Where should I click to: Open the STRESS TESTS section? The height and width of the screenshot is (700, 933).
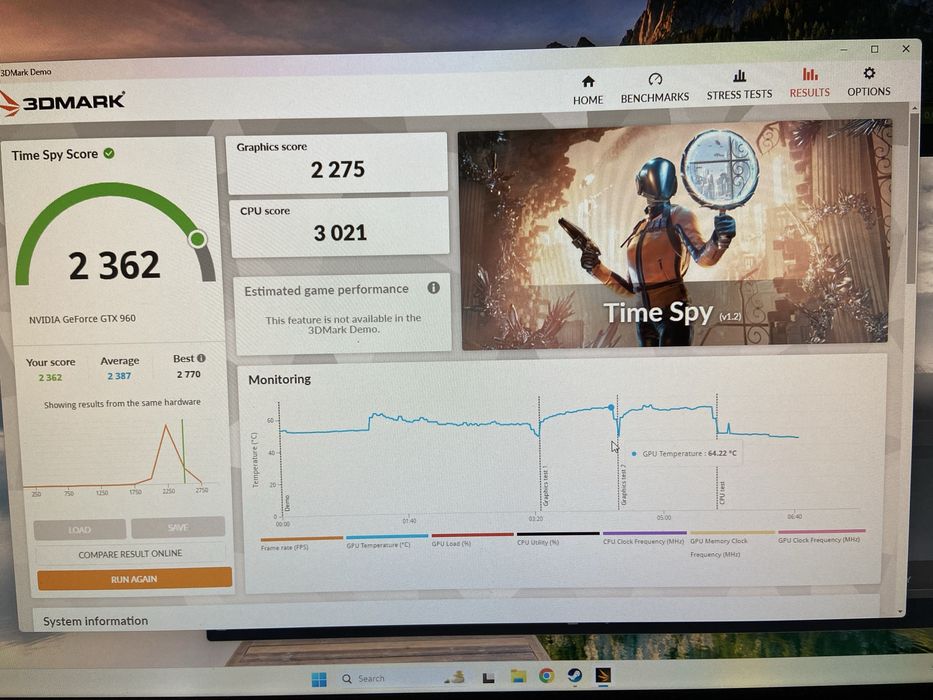pyautogui.click(x=739, y=85)
